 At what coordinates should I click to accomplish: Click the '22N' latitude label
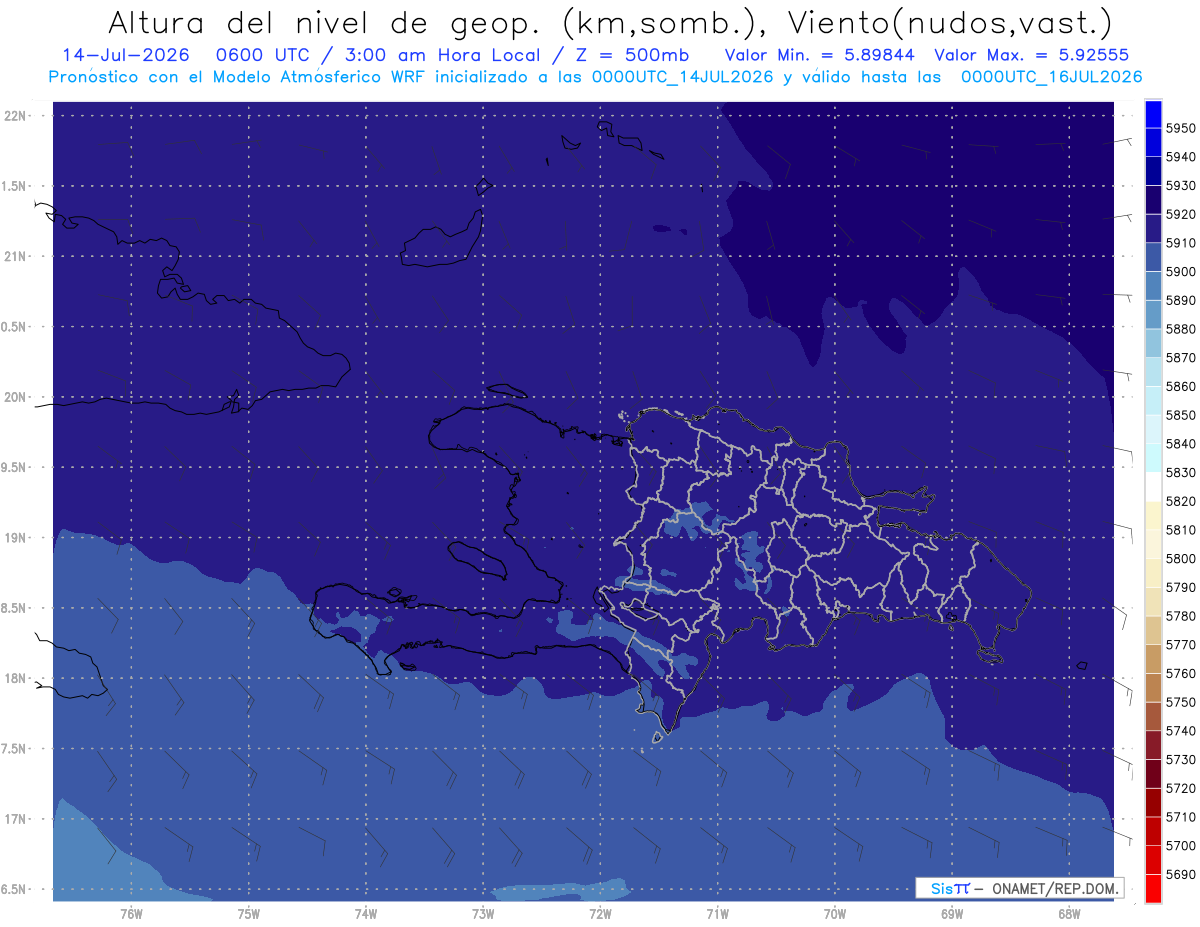tap(16, 116)
